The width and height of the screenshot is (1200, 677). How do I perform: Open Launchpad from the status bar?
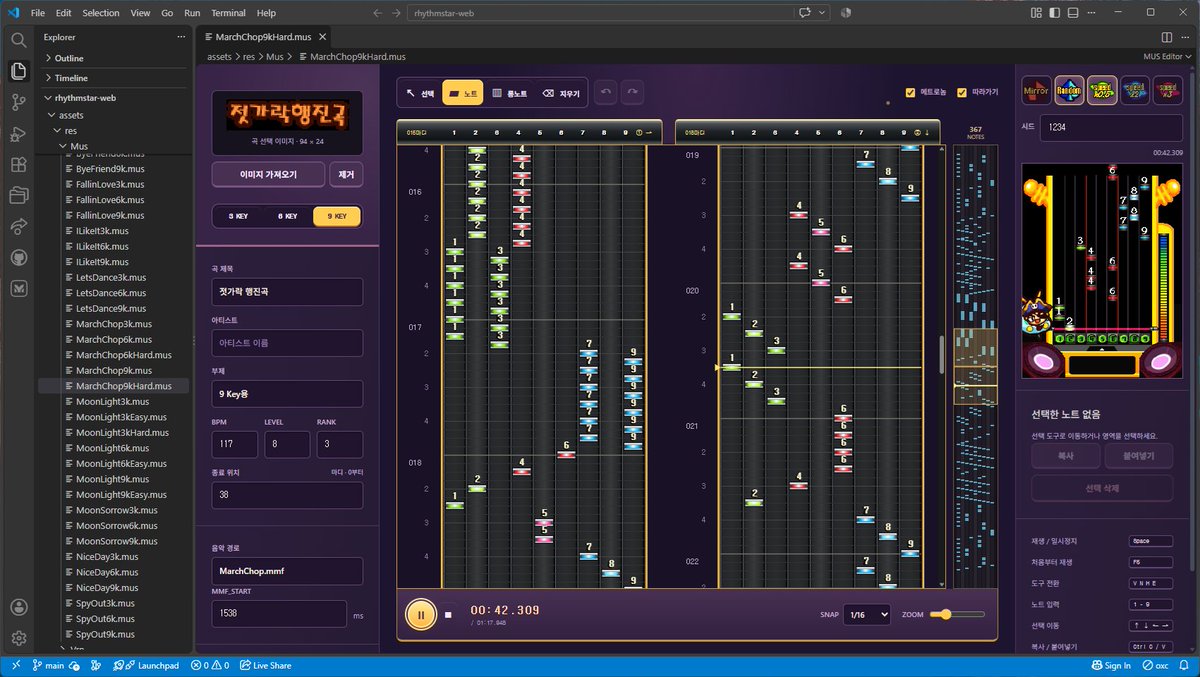tap(146, 665)
